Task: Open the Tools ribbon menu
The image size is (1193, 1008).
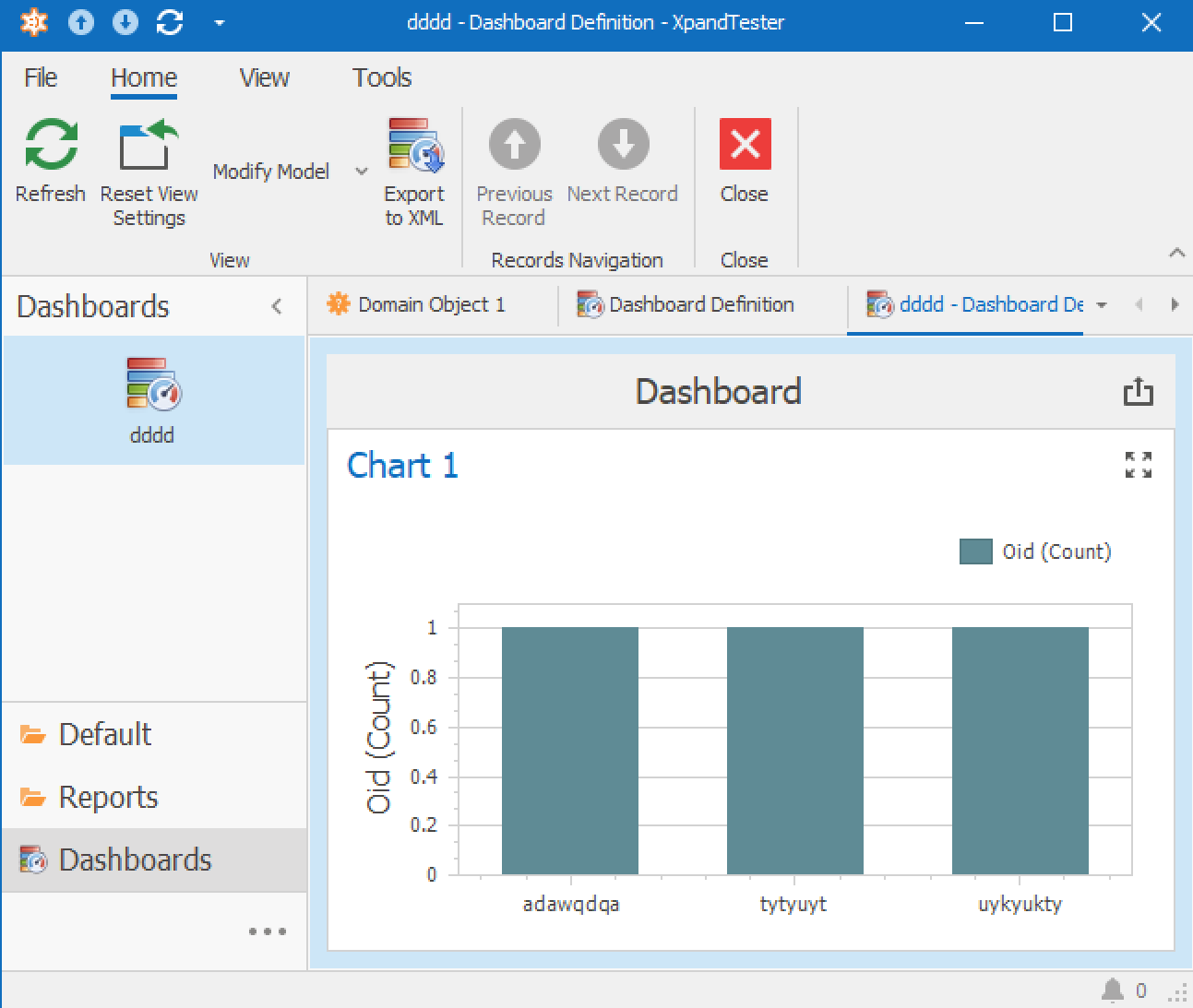Action: point(380,77)
